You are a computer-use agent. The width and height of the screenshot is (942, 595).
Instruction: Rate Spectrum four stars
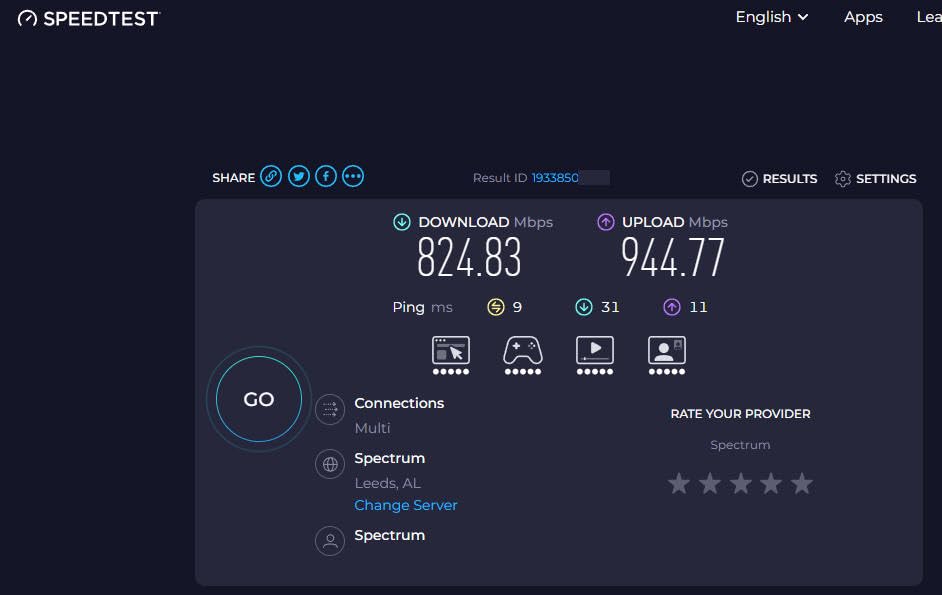coord(771,483)
